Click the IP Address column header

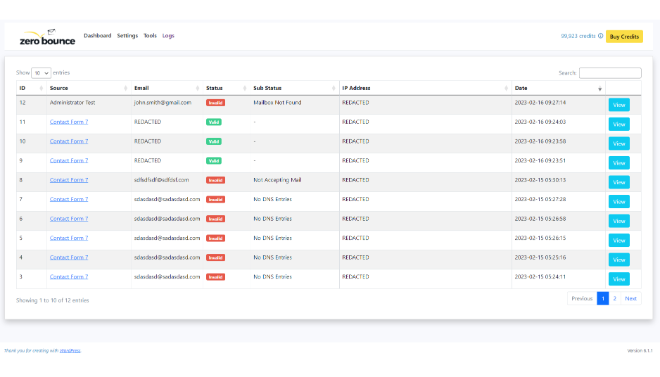[425, 88]
